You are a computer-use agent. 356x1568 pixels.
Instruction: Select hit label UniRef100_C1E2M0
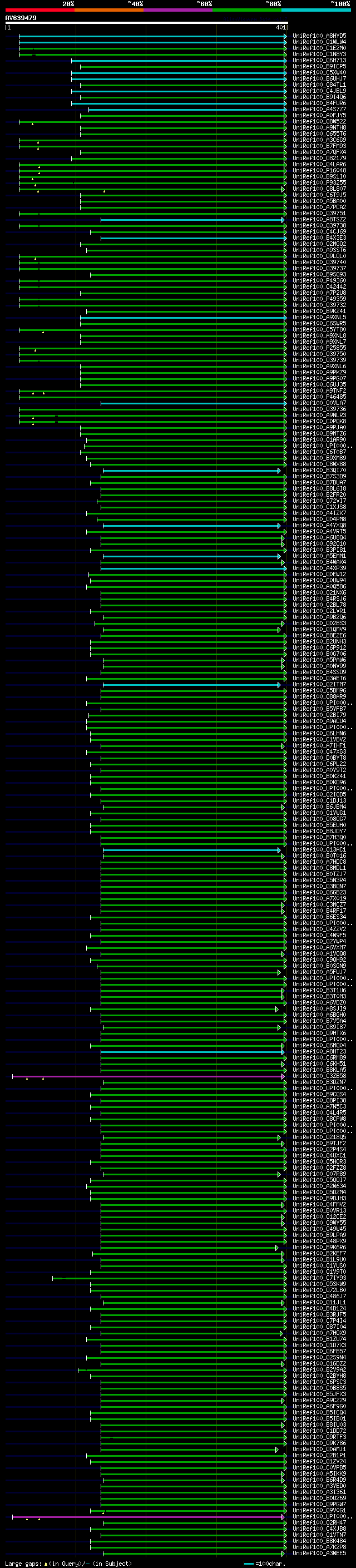[x=319, y=49]
